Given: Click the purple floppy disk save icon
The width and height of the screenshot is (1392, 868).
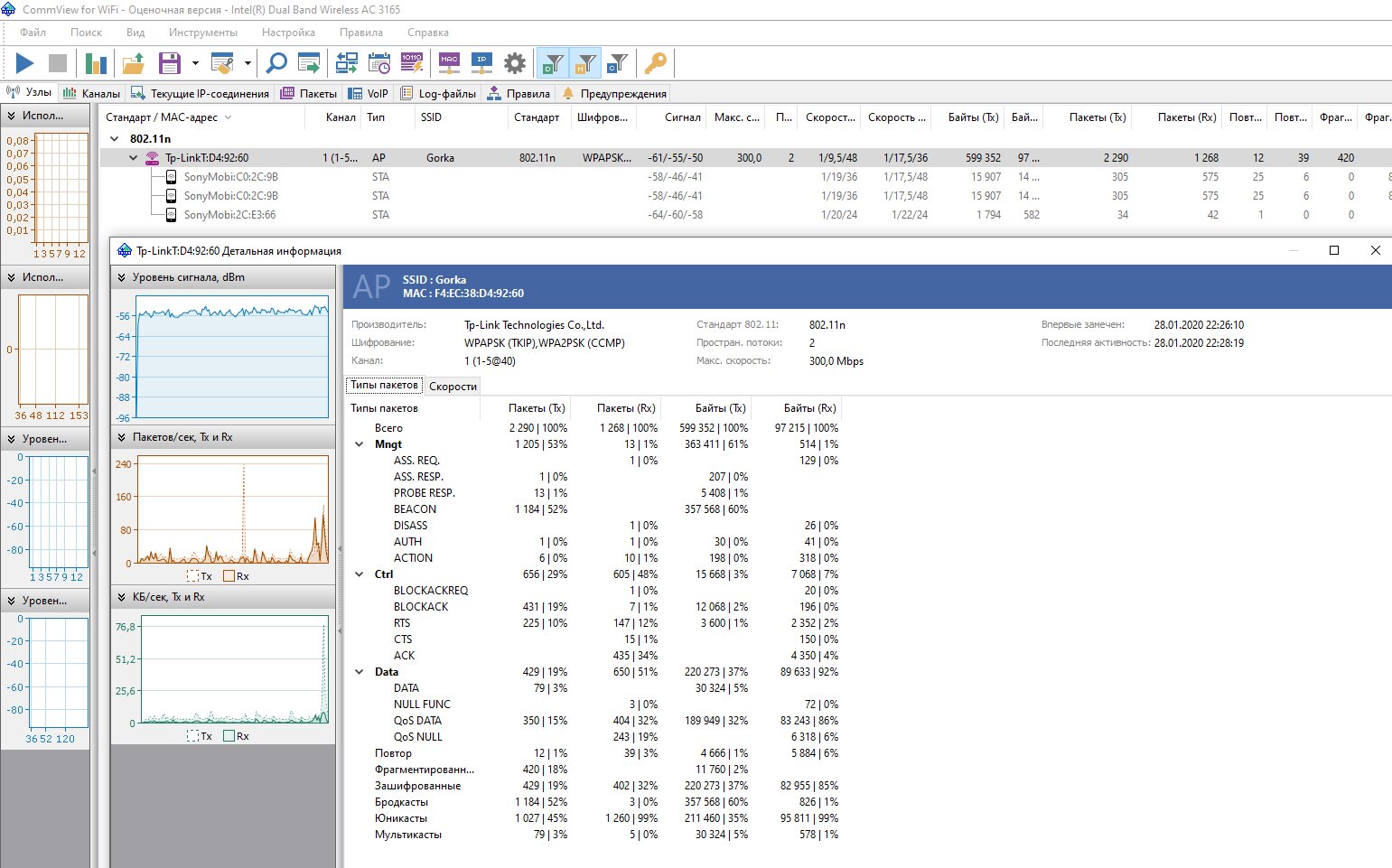Looking at the screenshot, I should tap(170, 63).
